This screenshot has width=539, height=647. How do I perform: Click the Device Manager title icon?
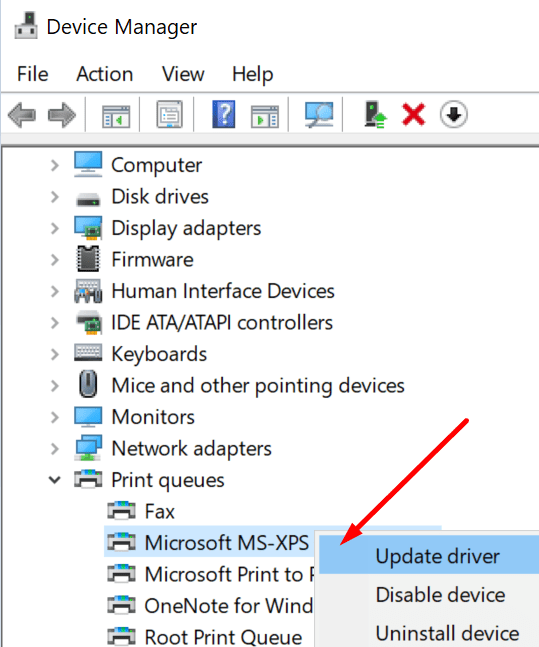click(26, 26)
